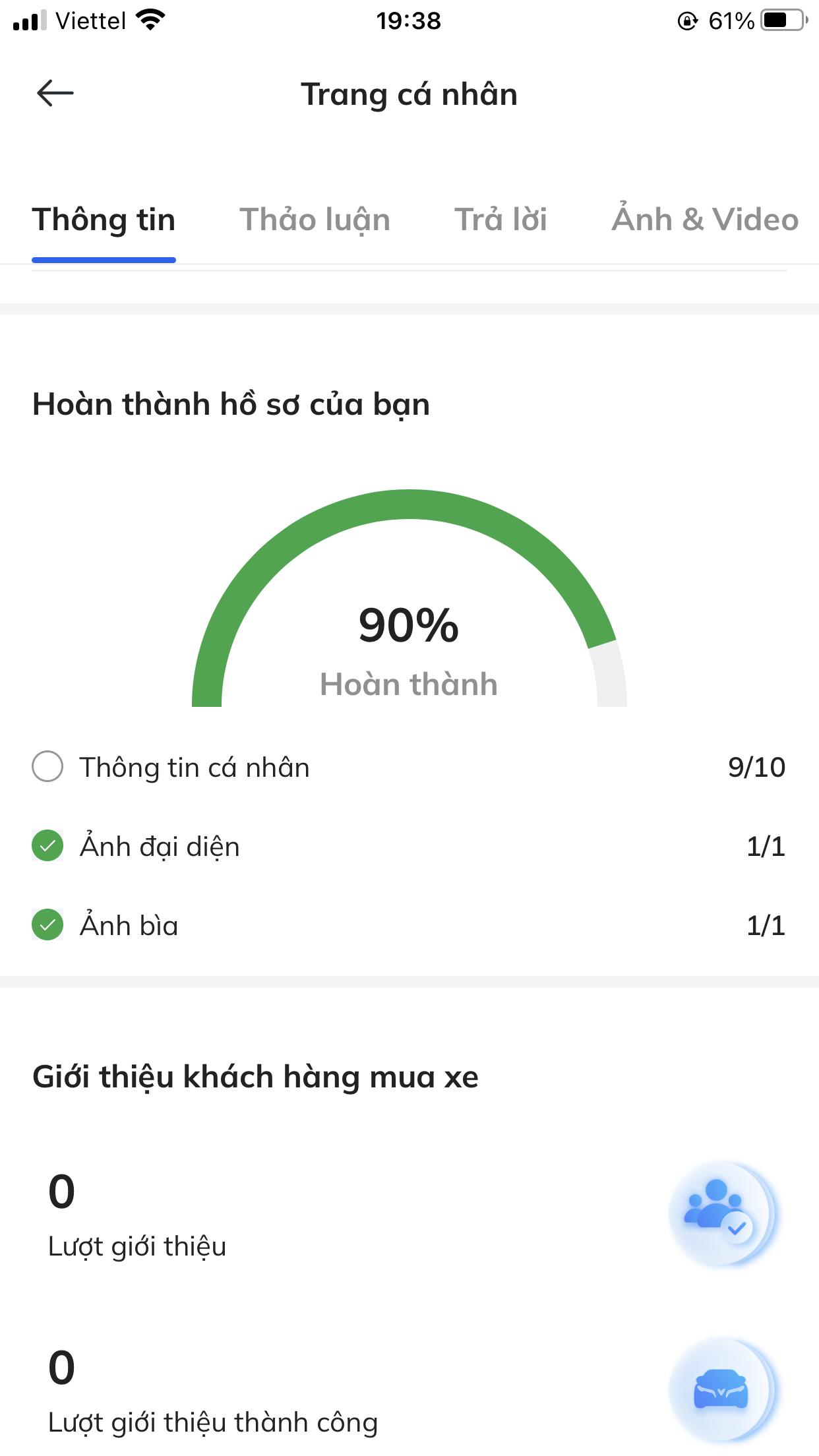Tap the green check beside Ảnh đại diện
The image size is (819, 1456).
(x=47, y=846)
